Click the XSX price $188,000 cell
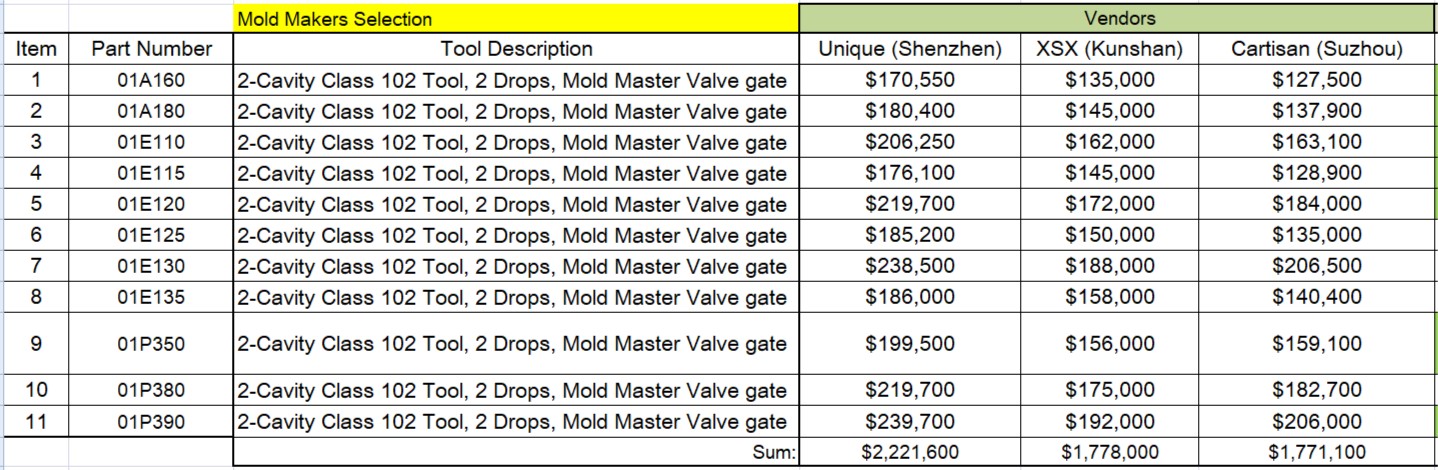Screen dimensions: 1438x470 [1110, 266]
